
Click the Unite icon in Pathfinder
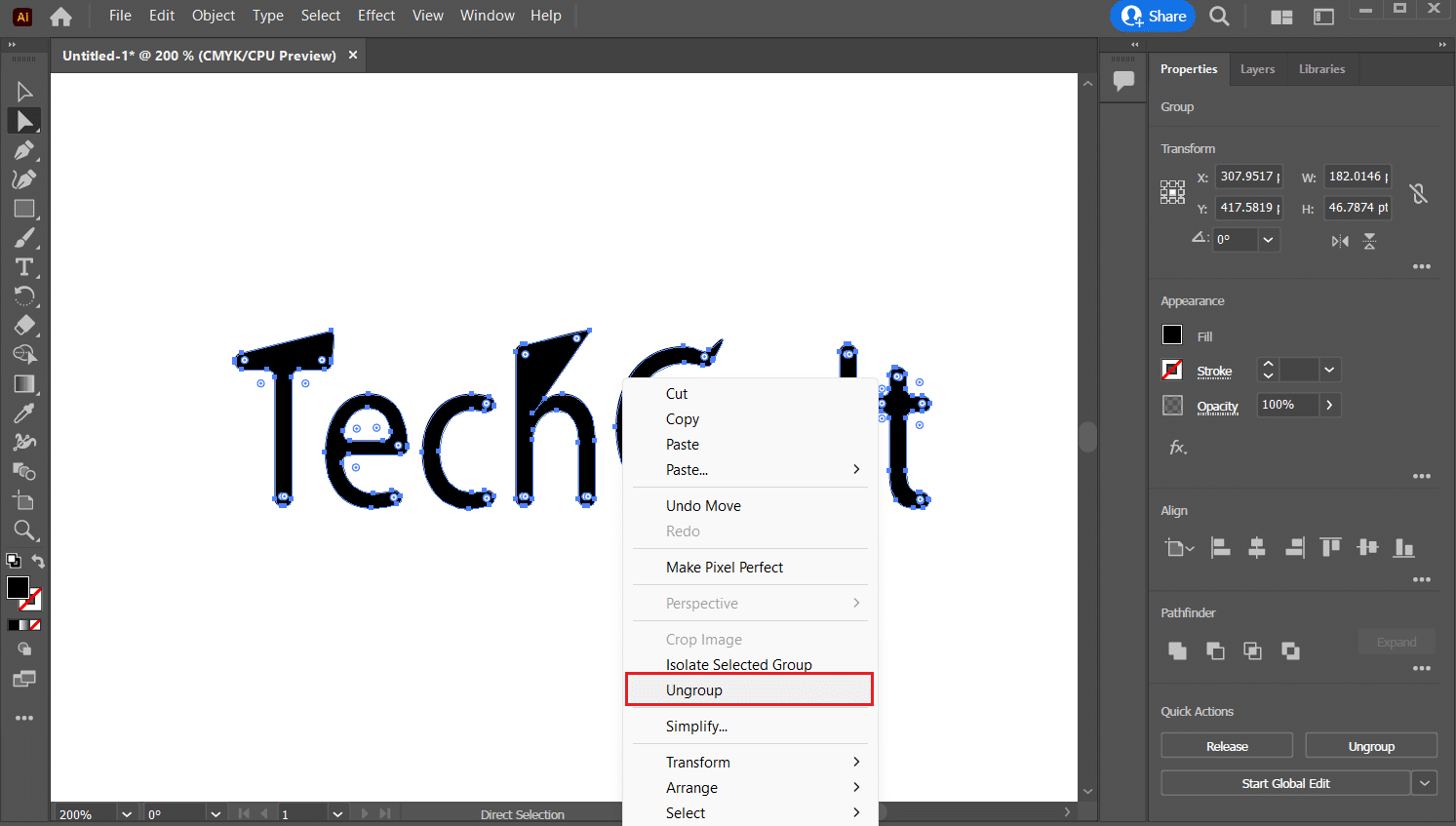click(1177, 650)
